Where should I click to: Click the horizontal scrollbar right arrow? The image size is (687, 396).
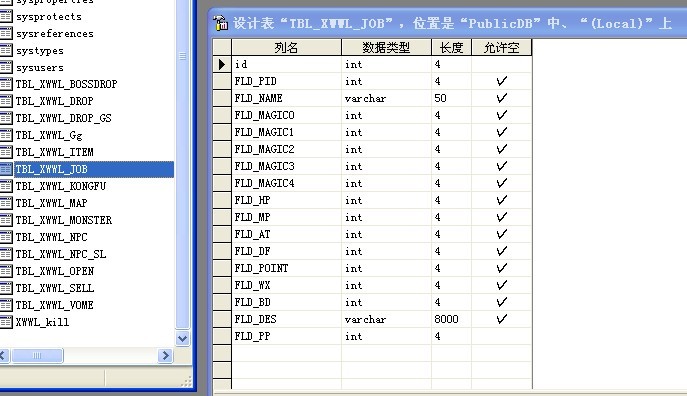click(x=165, y=355)
